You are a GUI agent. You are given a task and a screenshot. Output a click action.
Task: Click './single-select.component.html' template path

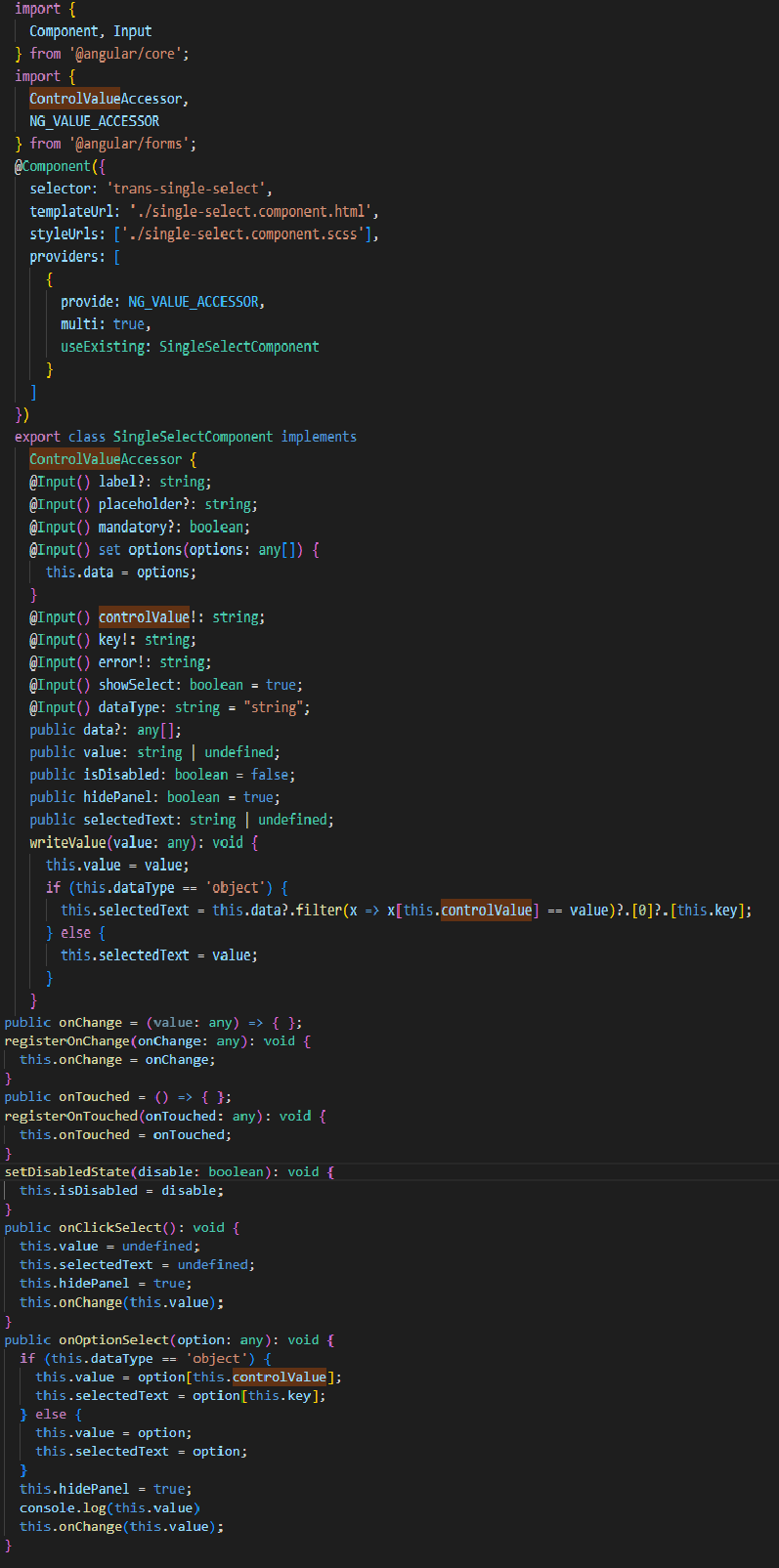point(251,211)
